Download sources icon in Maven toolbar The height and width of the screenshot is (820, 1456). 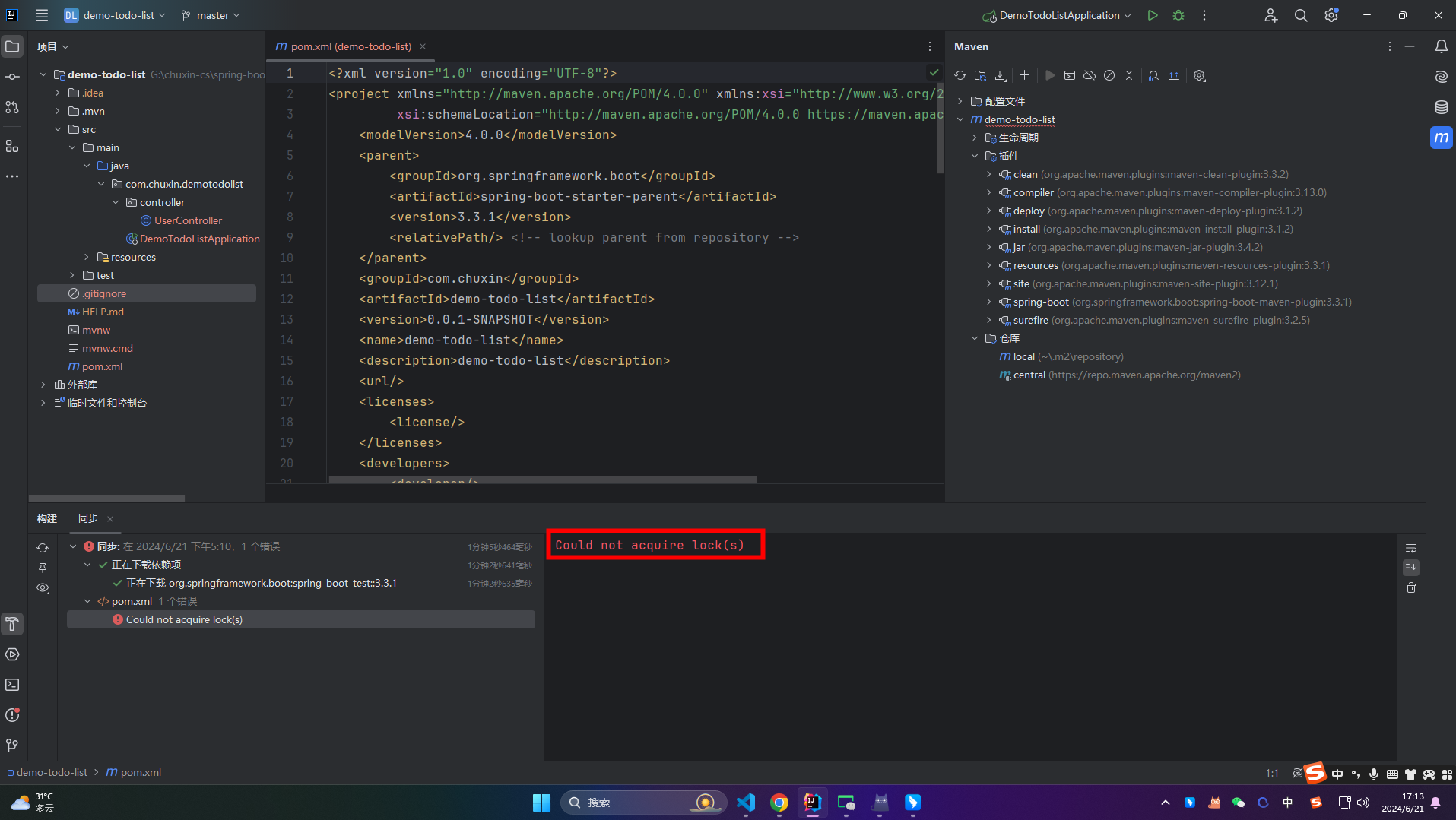point(1001,75)
